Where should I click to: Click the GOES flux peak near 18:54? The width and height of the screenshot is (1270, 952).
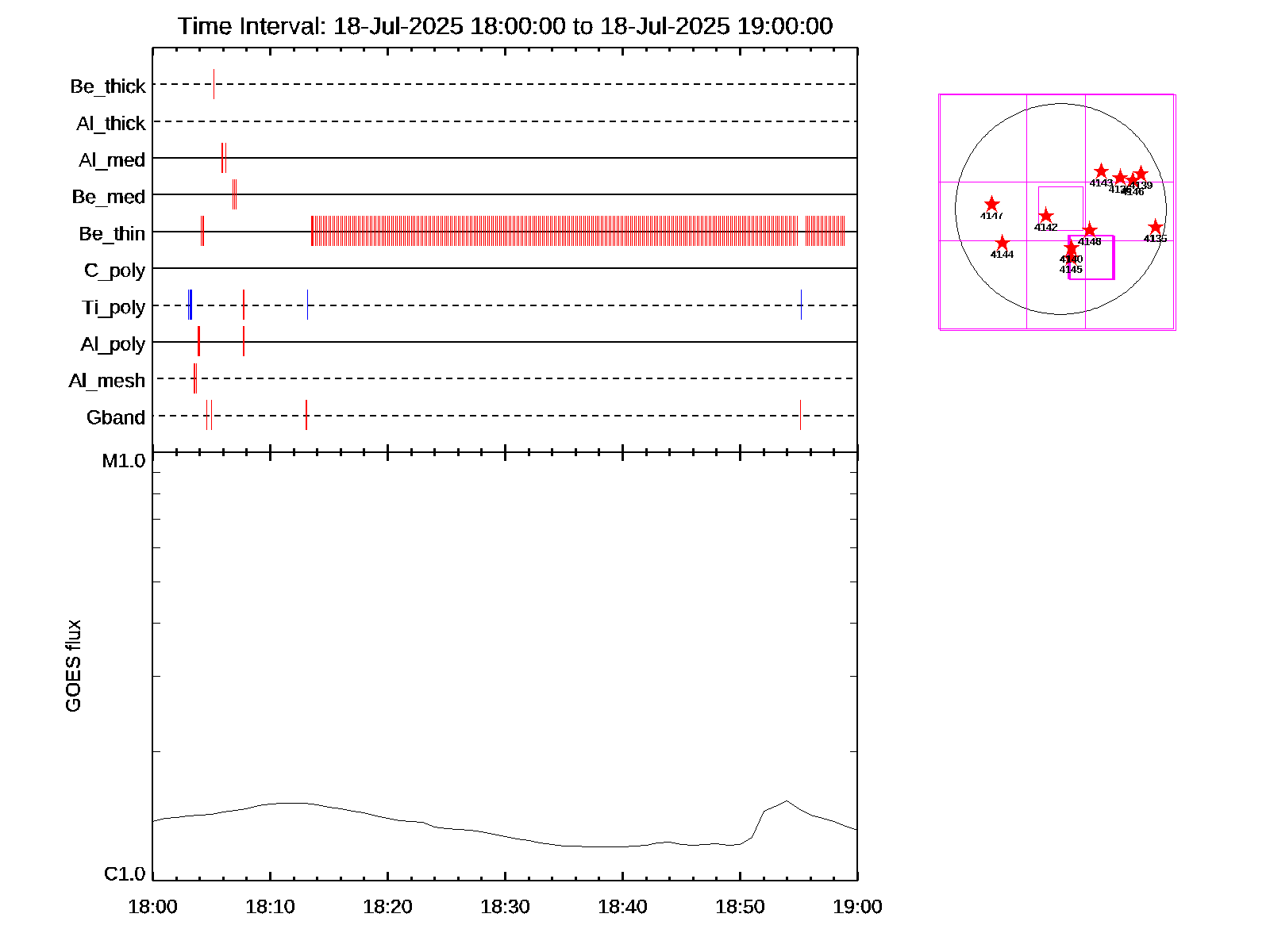(786, 801)
